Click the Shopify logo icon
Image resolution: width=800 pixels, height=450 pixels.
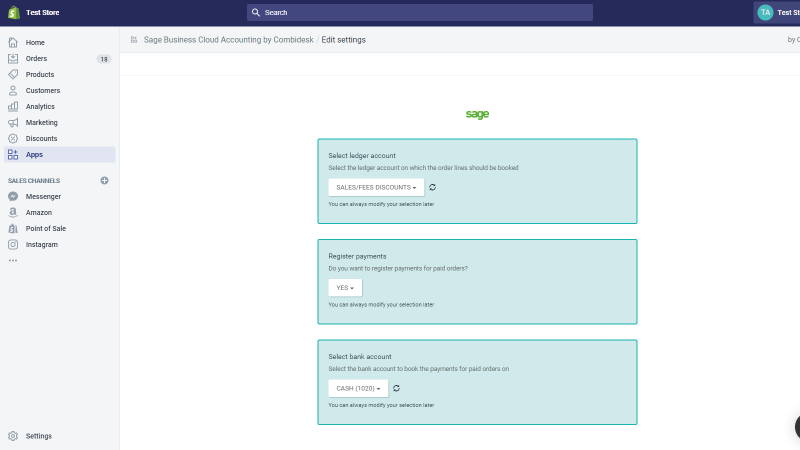14,12
